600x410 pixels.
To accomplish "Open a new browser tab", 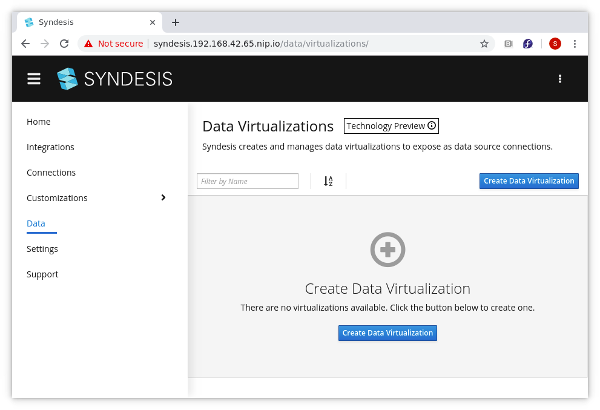I will click(175, 23).
